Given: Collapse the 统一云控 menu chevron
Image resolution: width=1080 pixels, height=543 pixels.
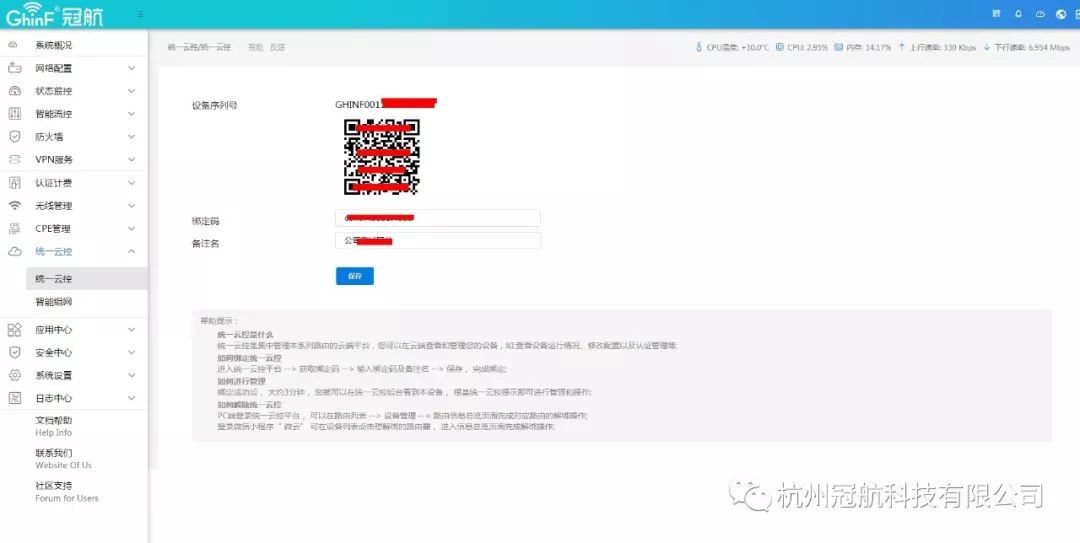Looking at the screenshot, I should point(132,252).
